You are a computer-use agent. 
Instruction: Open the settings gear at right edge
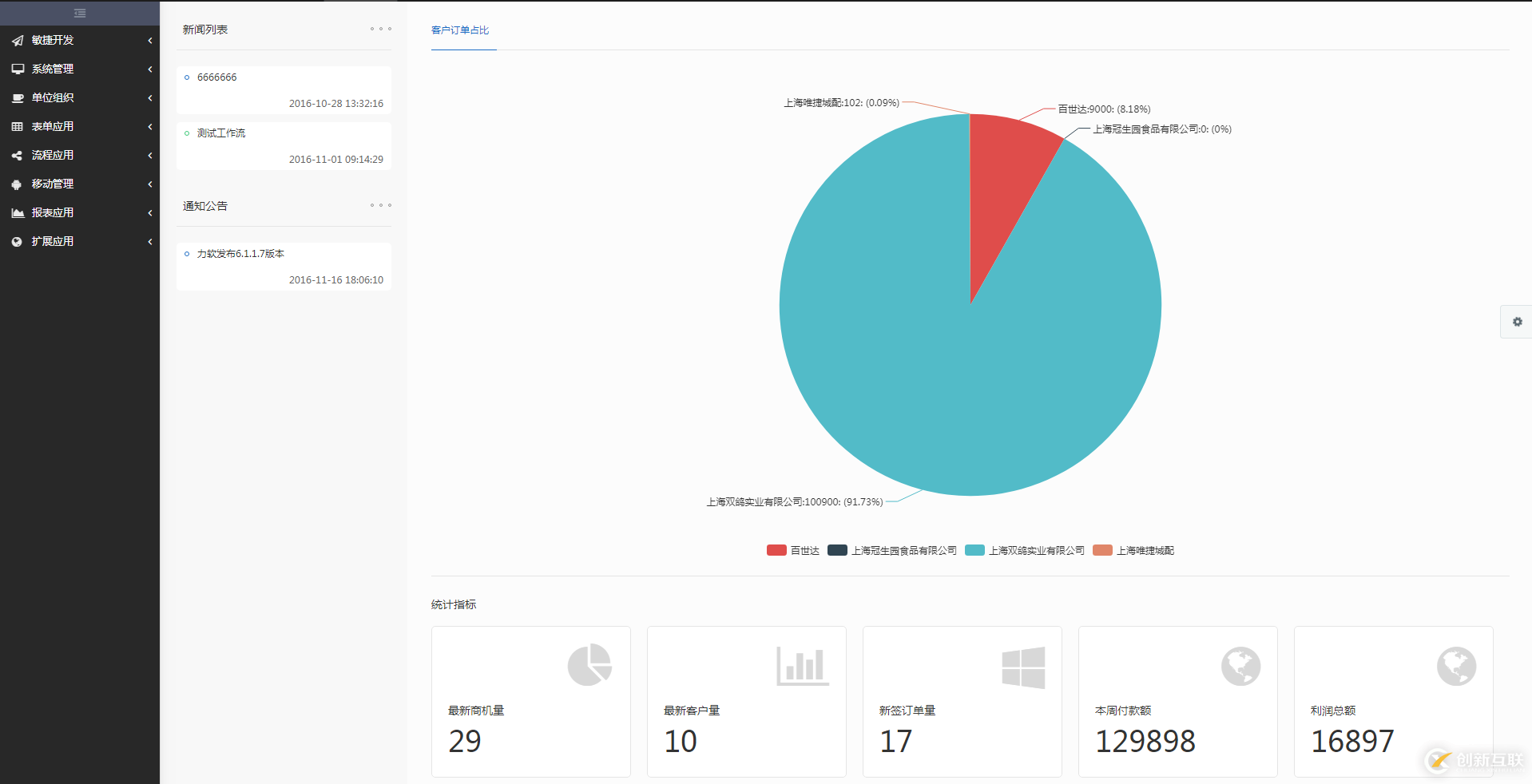1517,322
